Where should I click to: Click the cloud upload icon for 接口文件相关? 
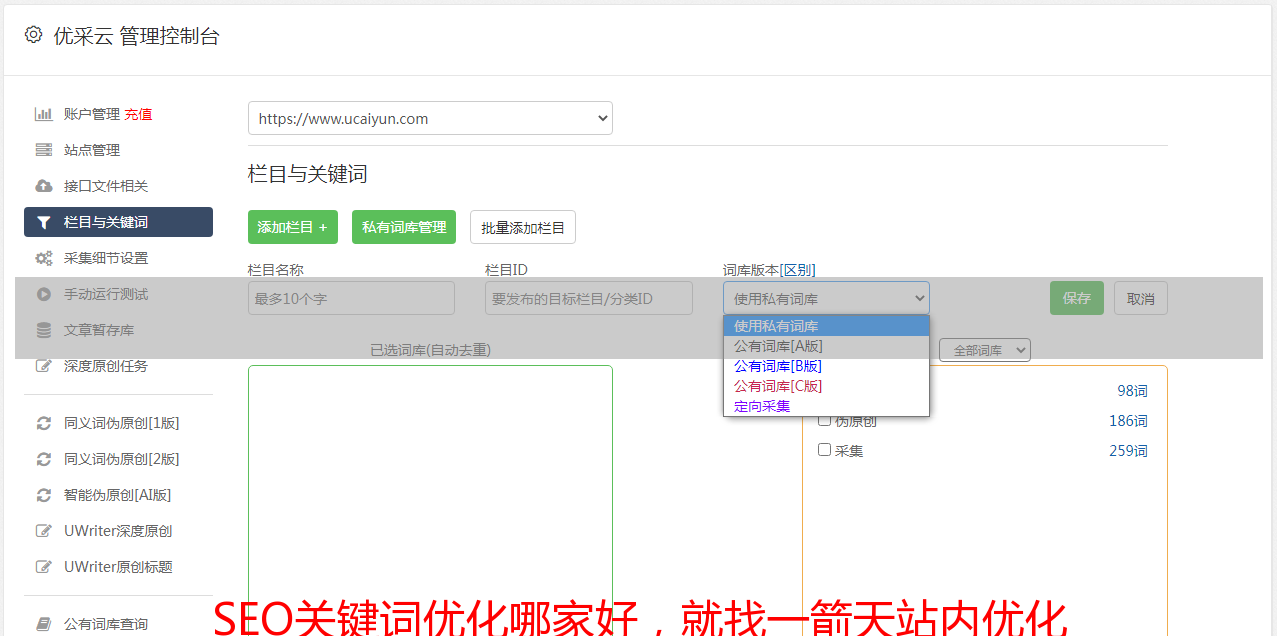(44, 186)
